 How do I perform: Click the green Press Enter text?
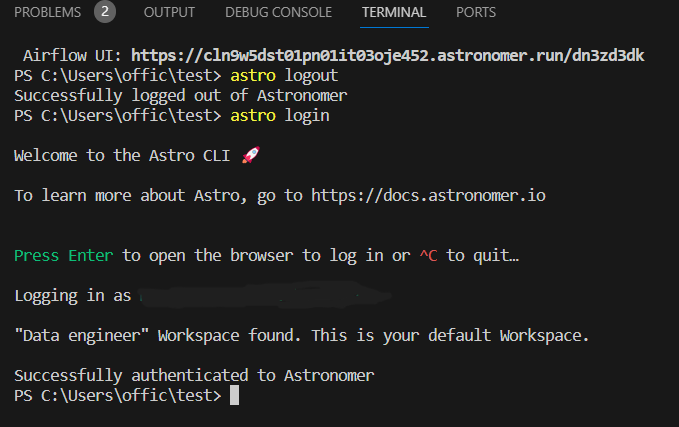(64, 256)
